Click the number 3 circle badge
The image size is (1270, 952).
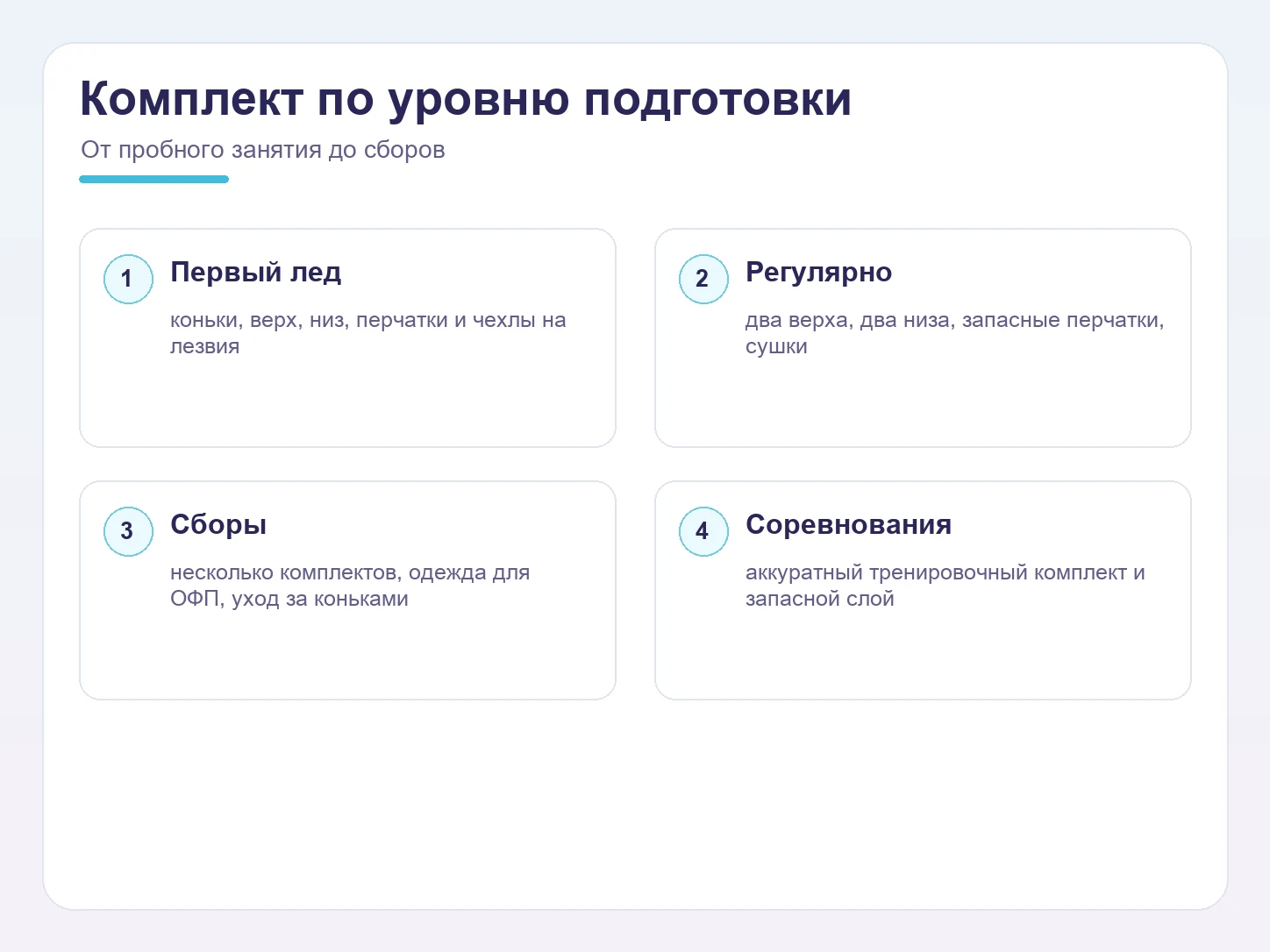(x=128, y=531)
